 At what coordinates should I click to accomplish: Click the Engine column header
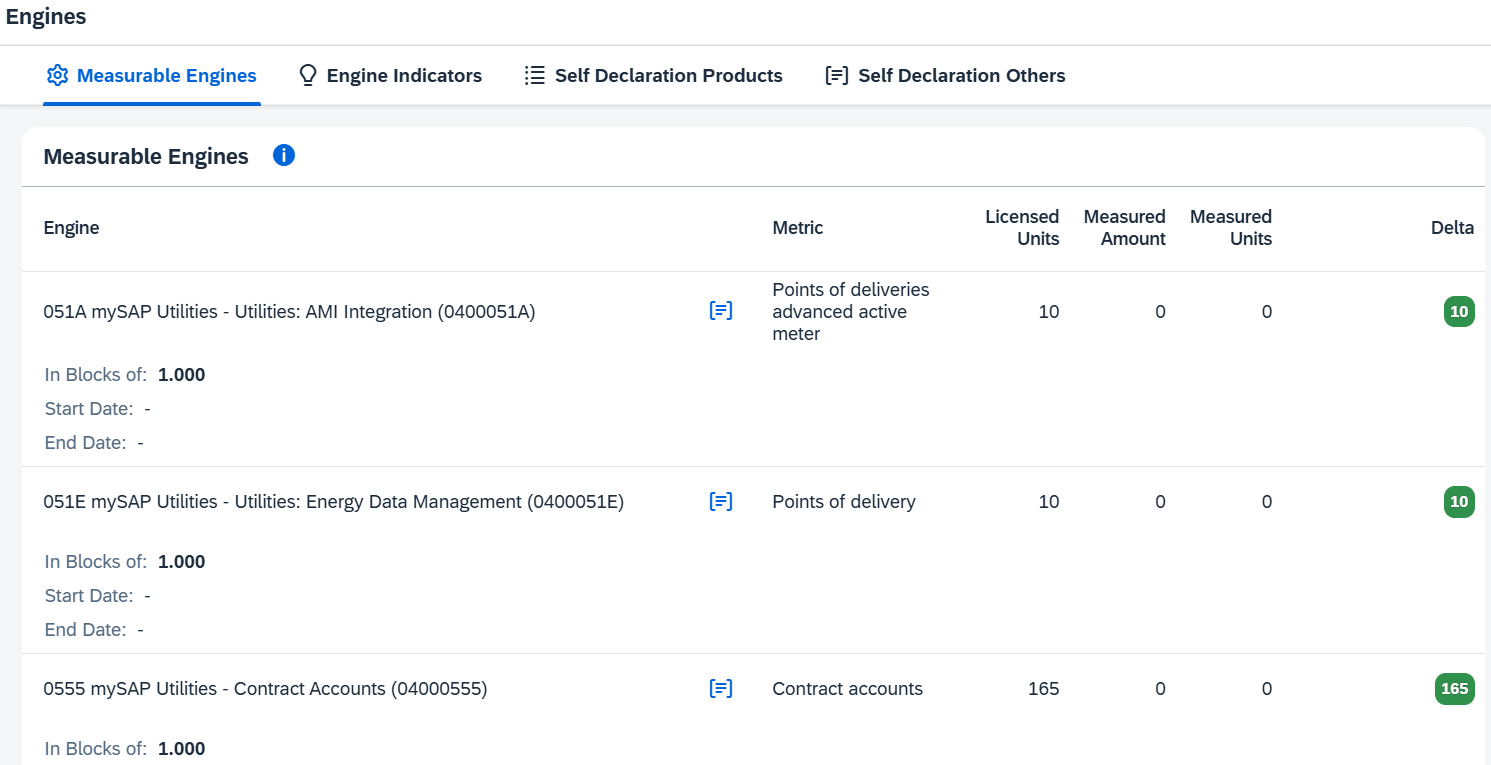pos(71,228)
